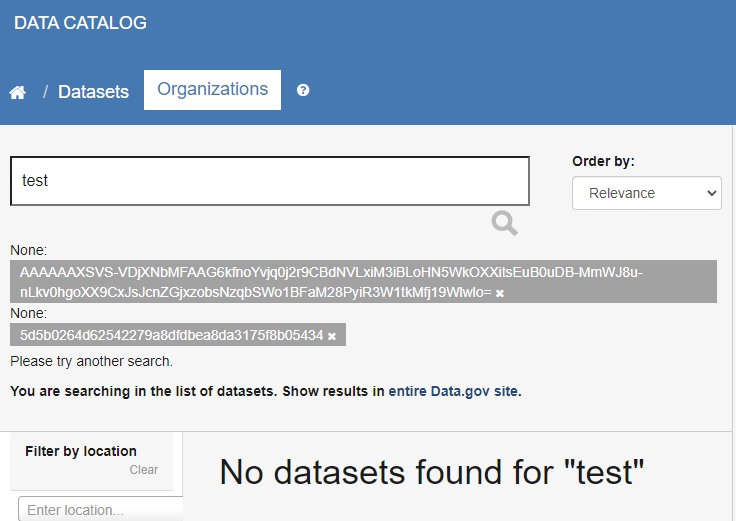Clear the location filter

144,470
